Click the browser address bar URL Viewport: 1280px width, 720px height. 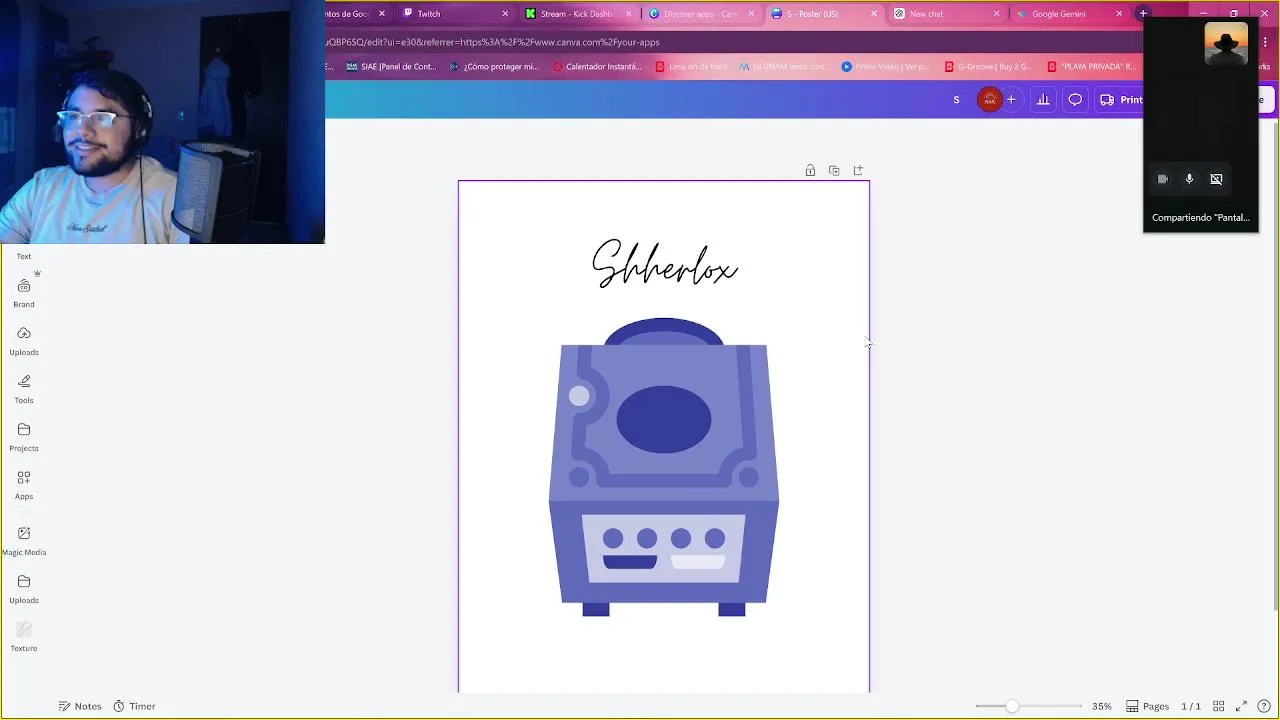point(492,42)
